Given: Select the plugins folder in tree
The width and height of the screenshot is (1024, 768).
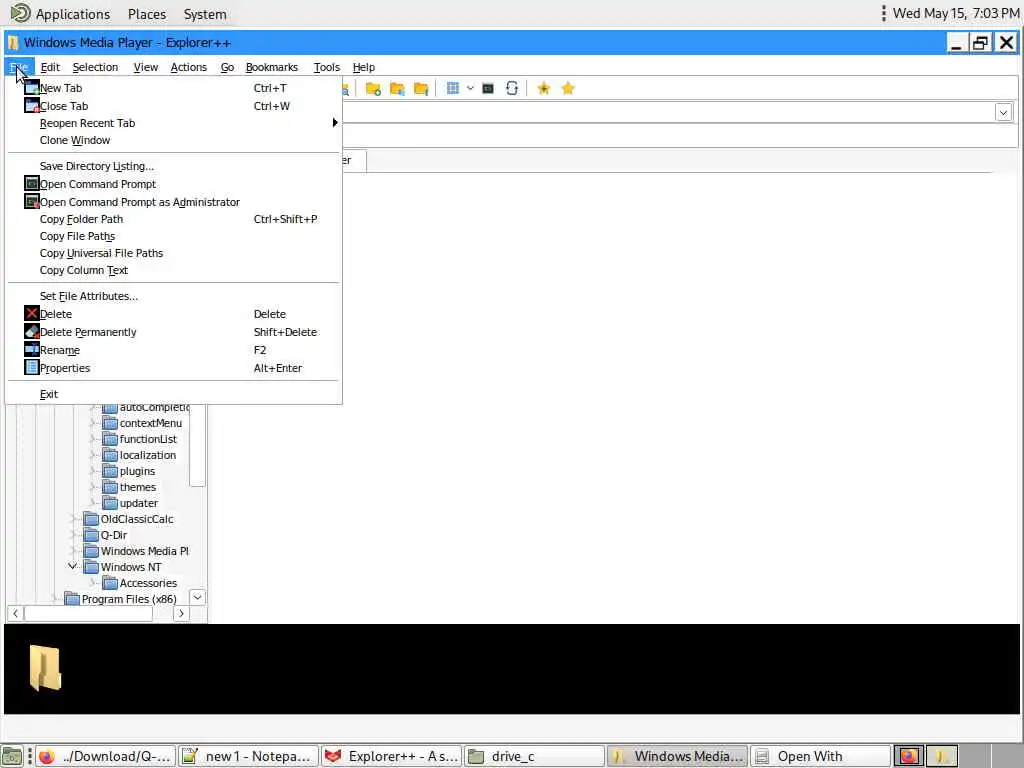Looking at the screenshot, I should (137, 471).
